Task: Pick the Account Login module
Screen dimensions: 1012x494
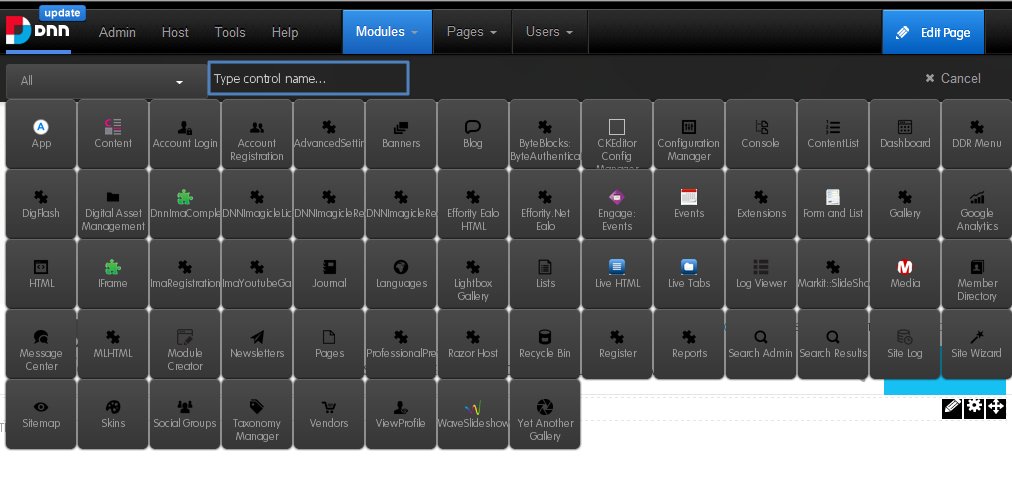Action: pos(185,134)
